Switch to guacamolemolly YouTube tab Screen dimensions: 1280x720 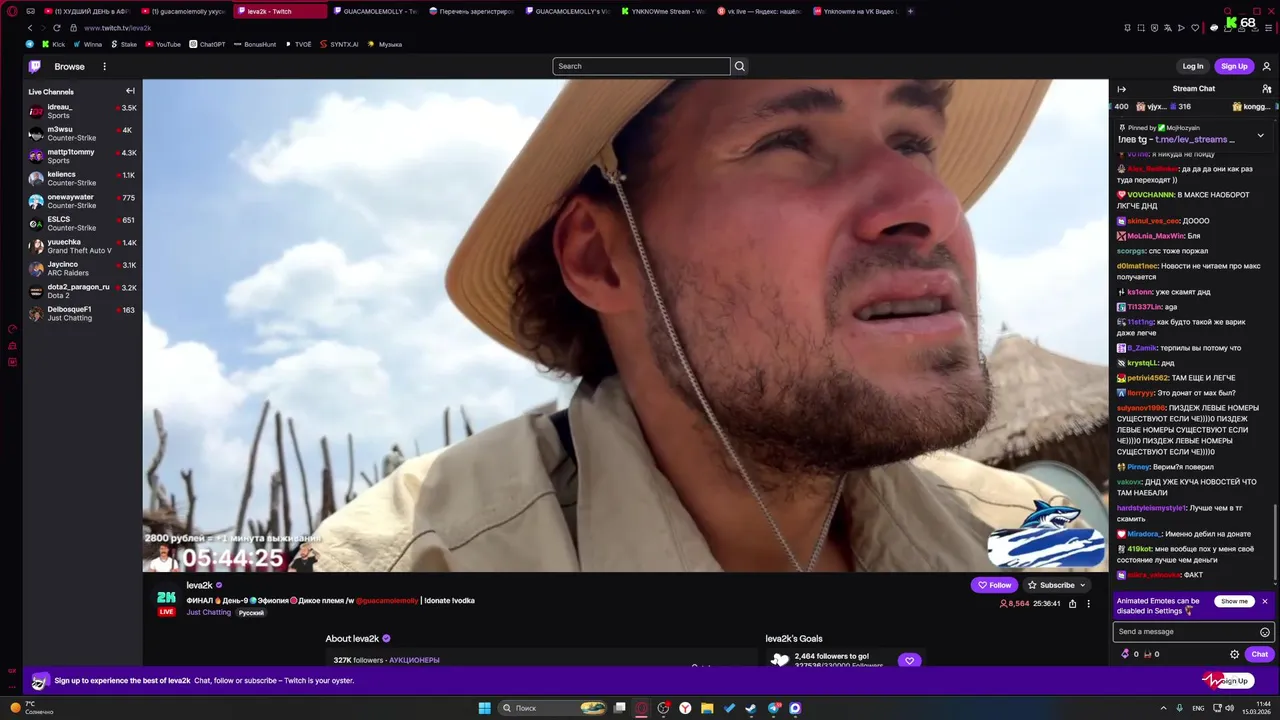[183, 11]
